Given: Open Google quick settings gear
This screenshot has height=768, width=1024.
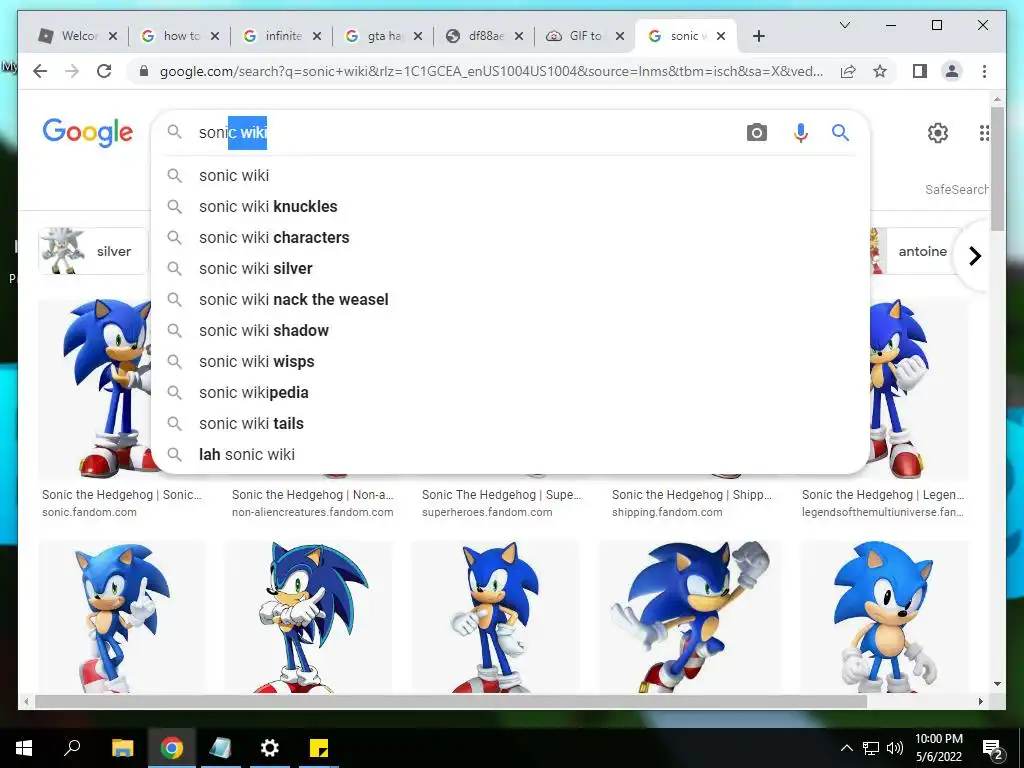Looking at the screenshot, I should [x=938, y=133].
